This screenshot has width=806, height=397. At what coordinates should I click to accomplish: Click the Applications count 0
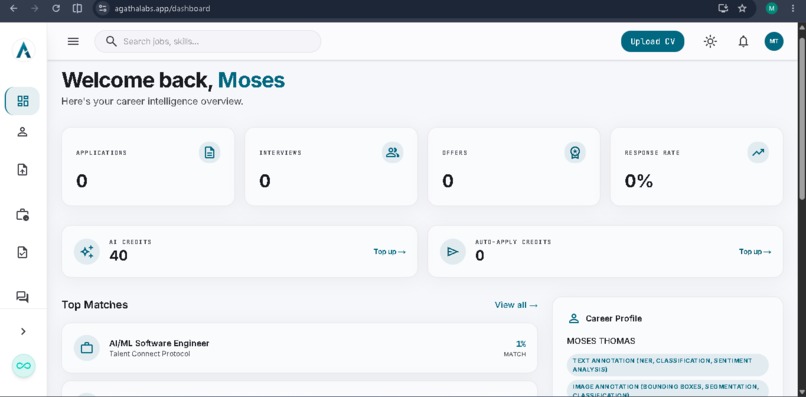(82, 181)
